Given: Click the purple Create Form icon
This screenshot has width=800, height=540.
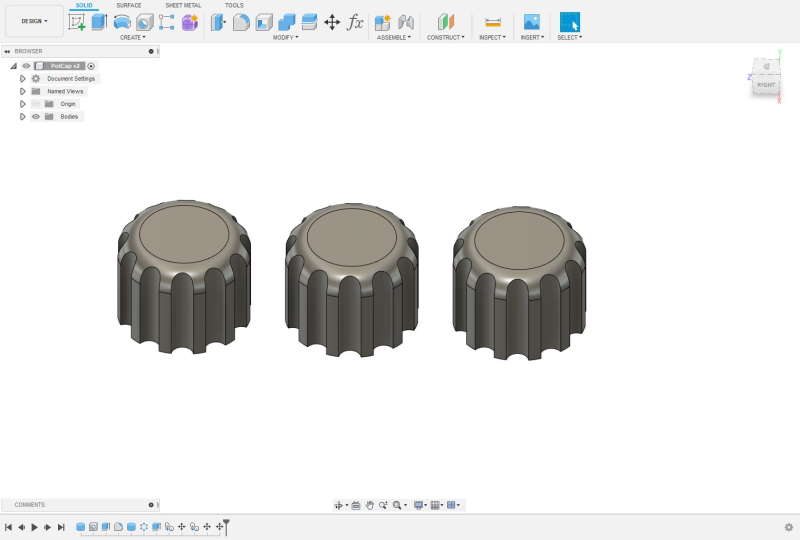Looking at the screenshot, I should coord(190,22).
